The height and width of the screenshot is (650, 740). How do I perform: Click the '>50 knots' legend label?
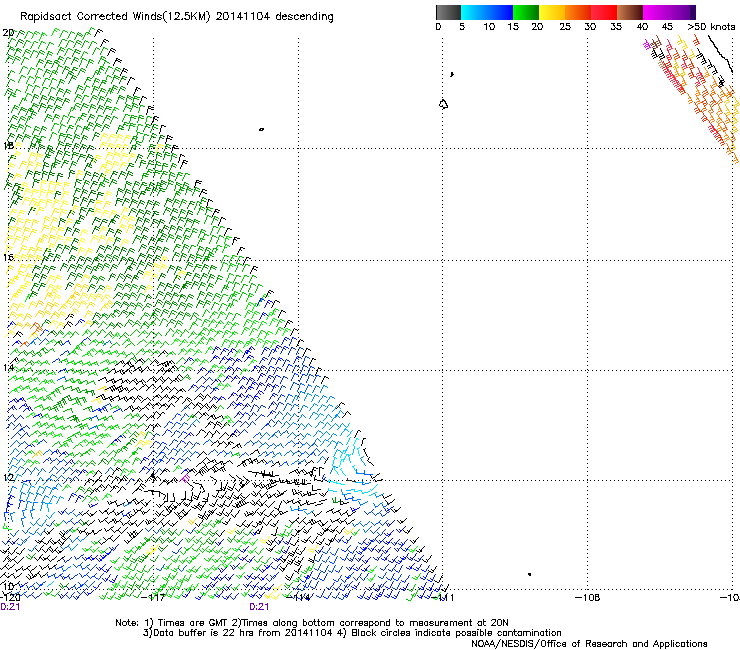711,27
